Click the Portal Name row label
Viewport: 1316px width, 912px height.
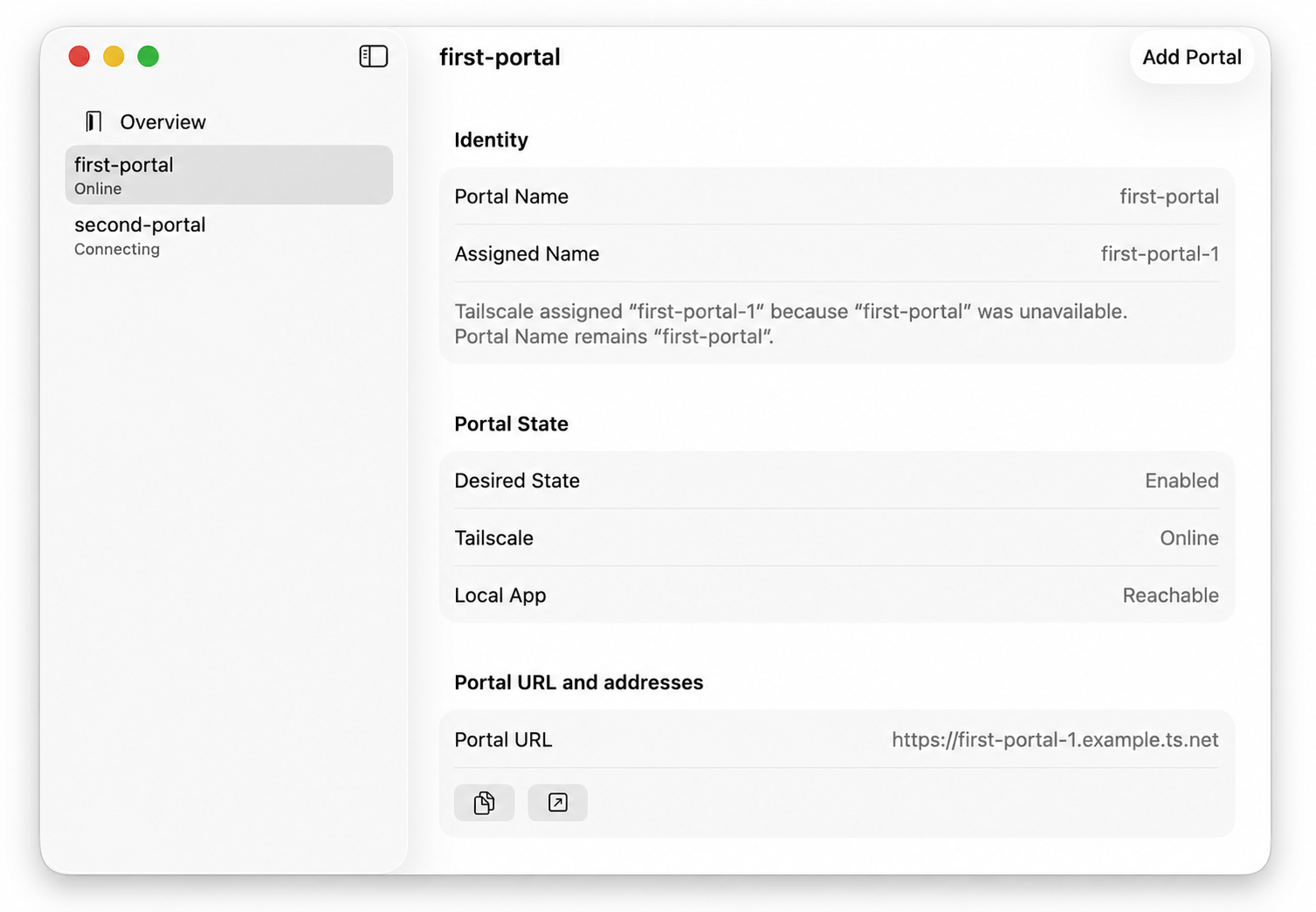pos(511,197)
